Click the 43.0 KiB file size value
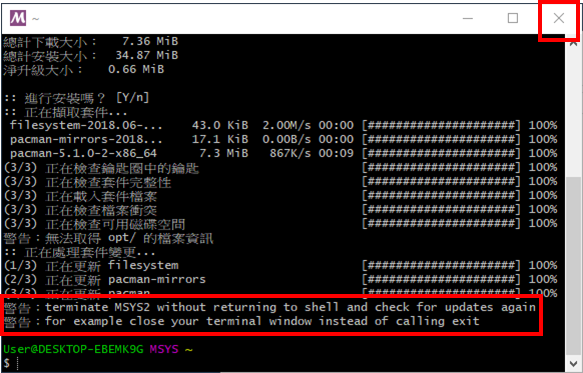 point(220,125)
